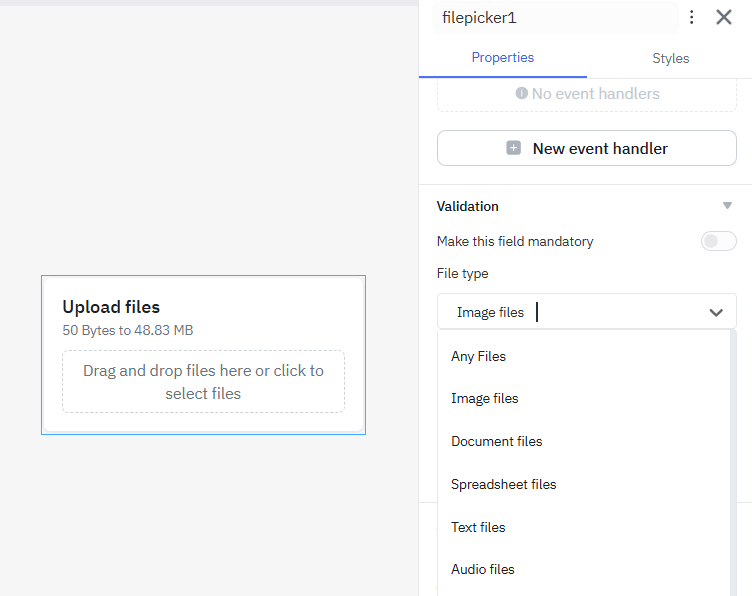Add a New event handler

coord(587,148)
